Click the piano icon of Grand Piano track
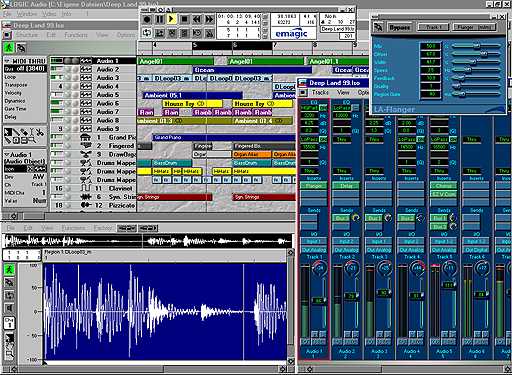Screen dimensions: 512x375 coord(86,137)
